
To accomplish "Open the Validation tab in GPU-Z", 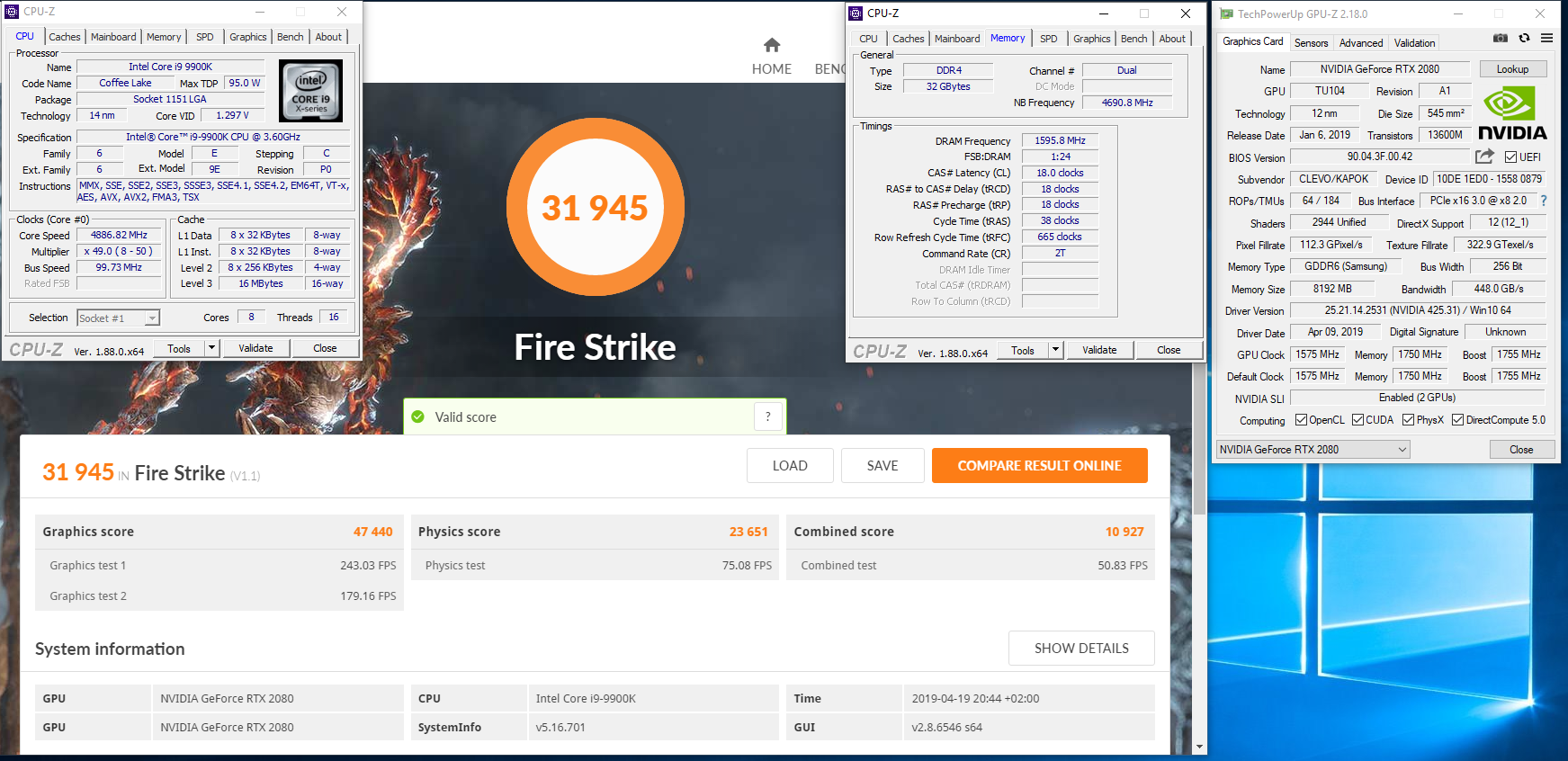I will click(1414, 43).
